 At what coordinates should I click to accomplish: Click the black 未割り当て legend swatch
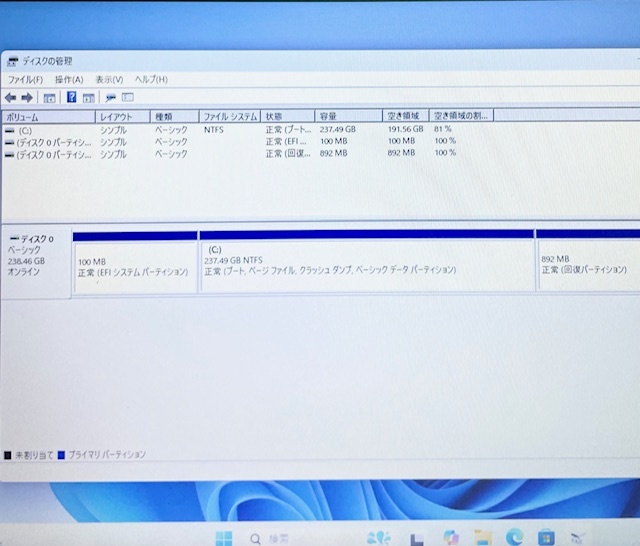click(8, 455)
